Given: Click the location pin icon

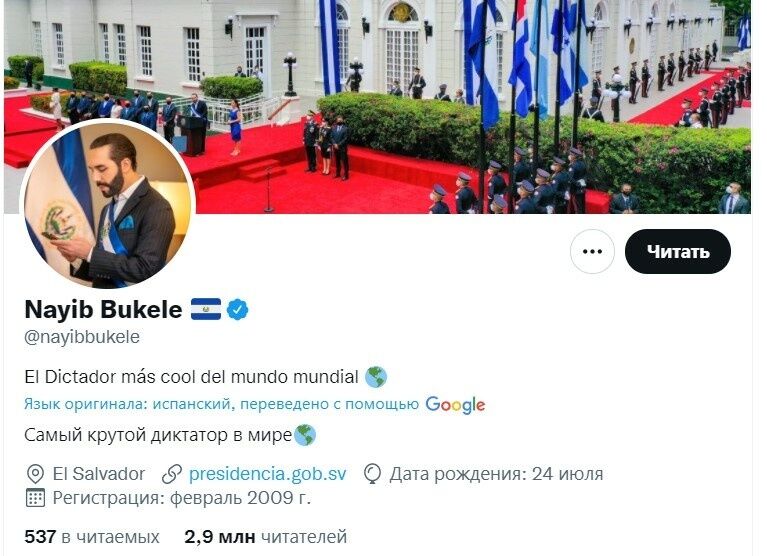Looking at the screenshot, I should click(x=35, y=474).
